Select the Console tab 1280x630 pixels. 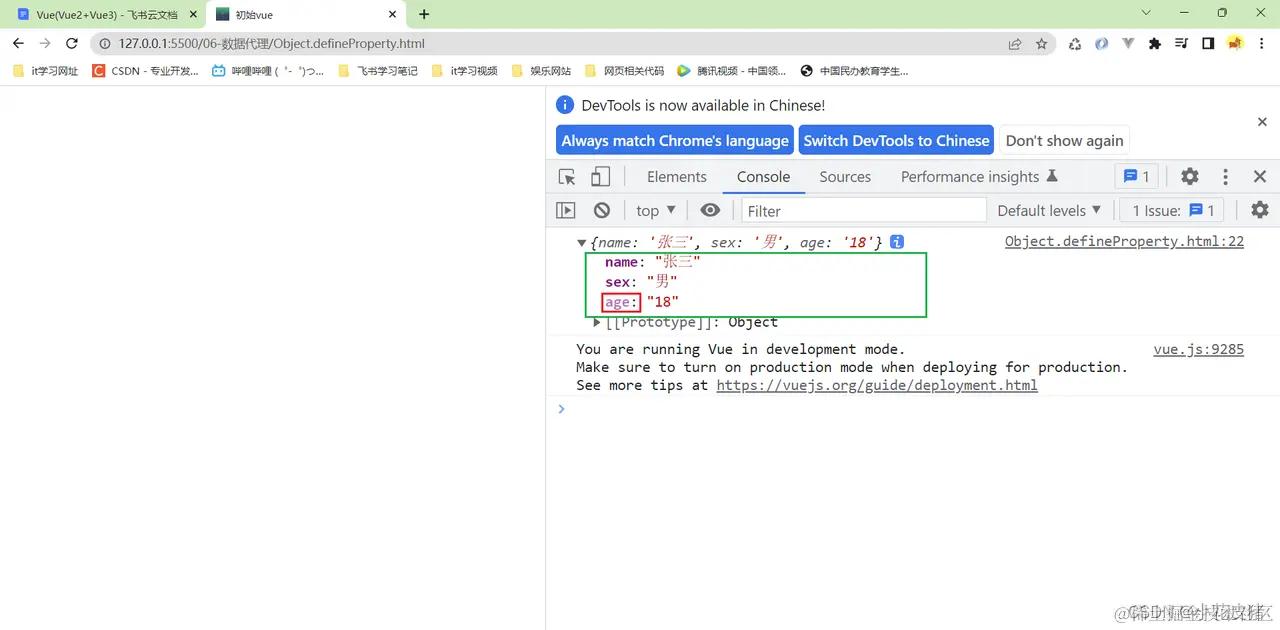click(x=764, y=177)
